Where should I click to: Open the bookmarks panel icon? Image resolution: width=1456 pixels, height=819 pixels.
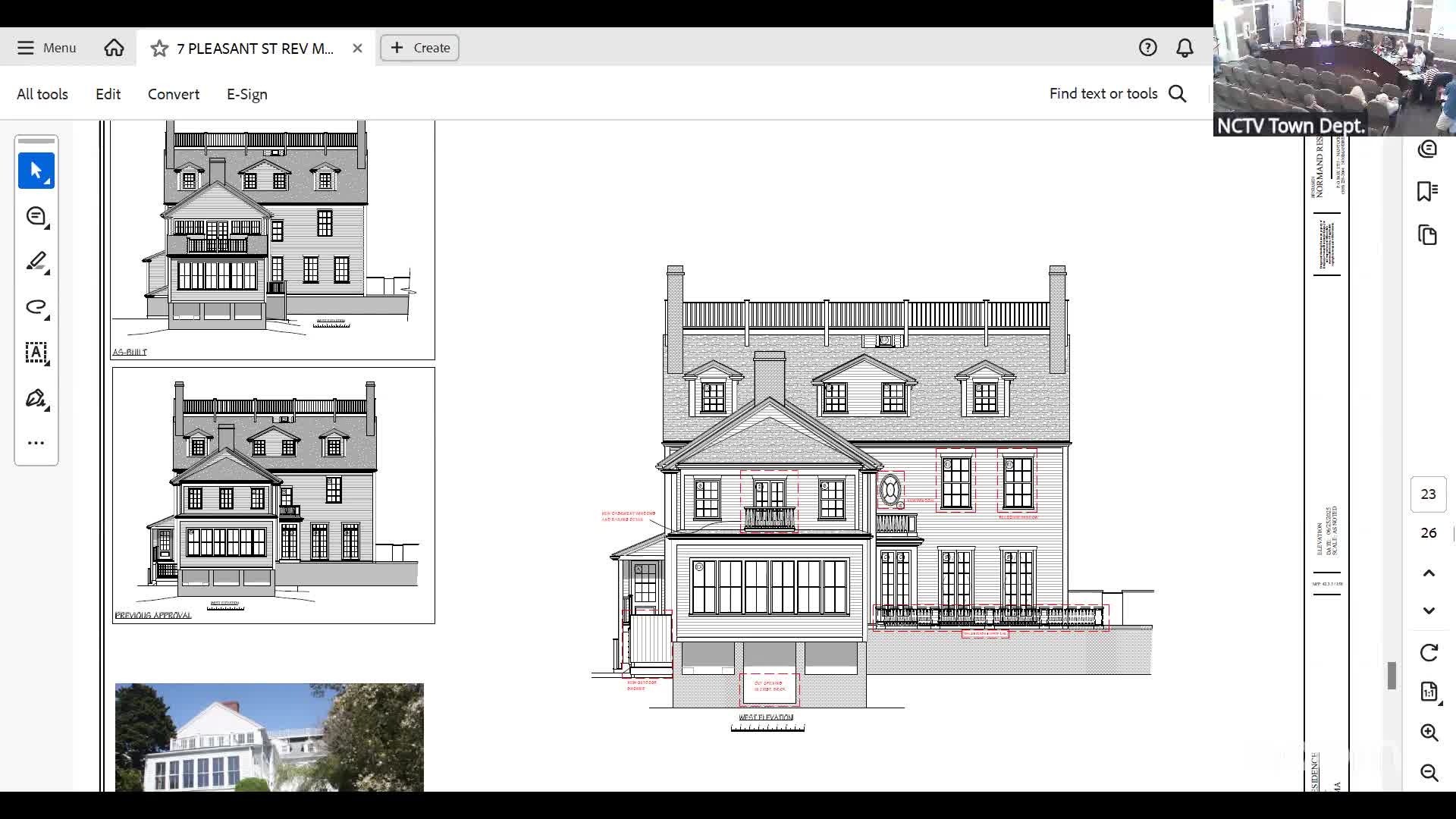(x=1428, y=191)
